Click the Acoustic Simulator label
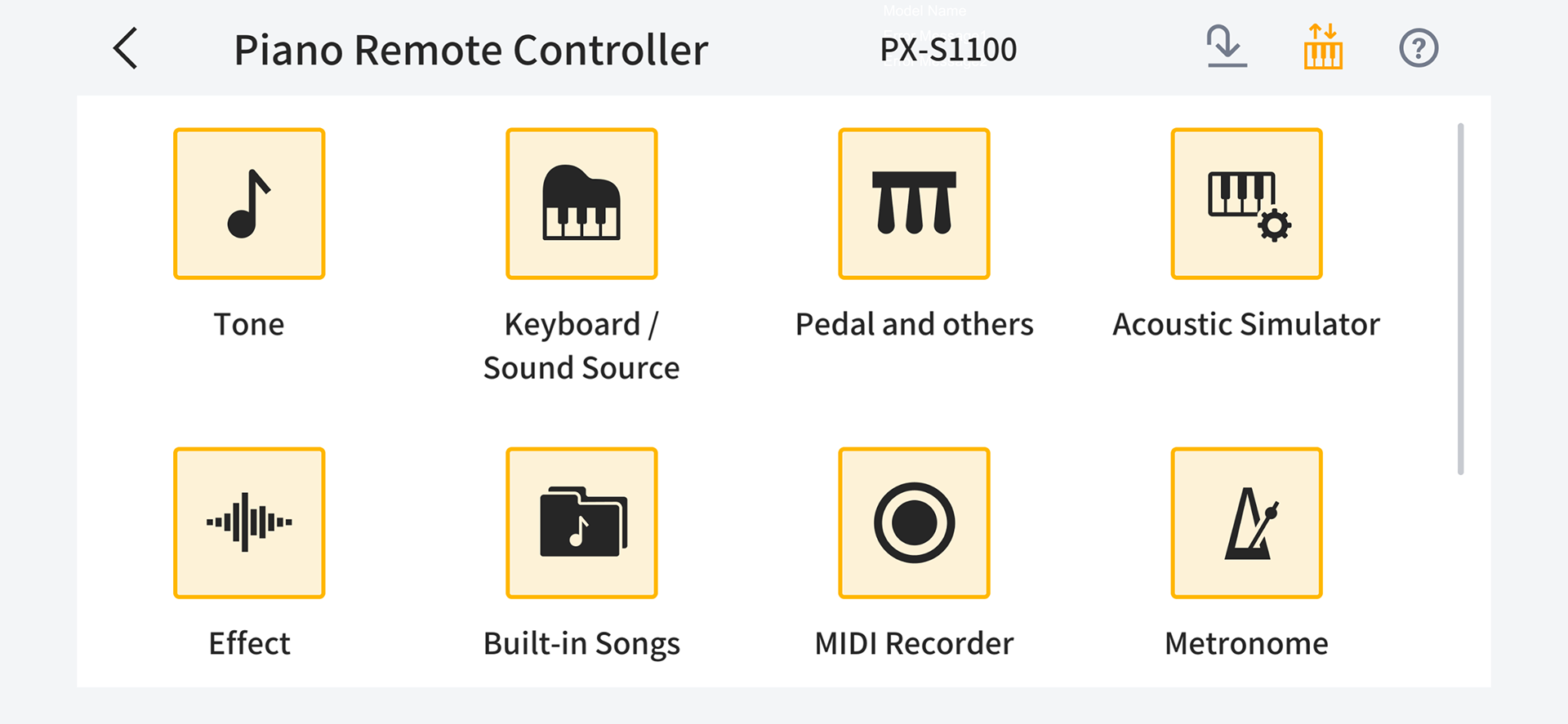1568x724 pixels. coord(1245,323)
